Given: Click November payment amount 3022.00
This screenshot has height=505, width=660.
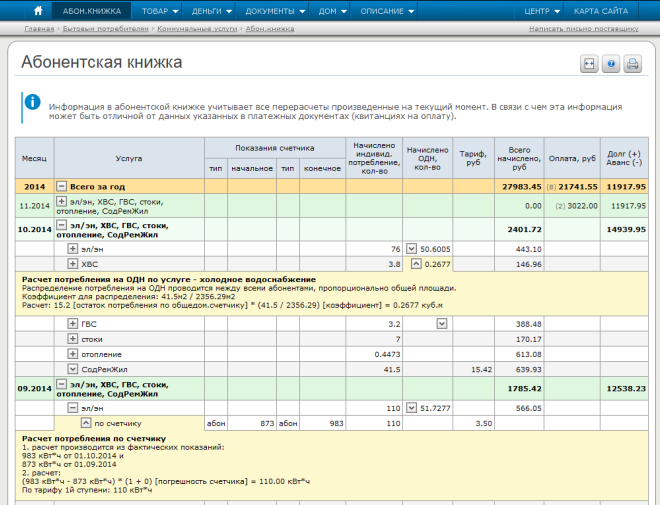Looking at the screenshot, I should [582, 206].
